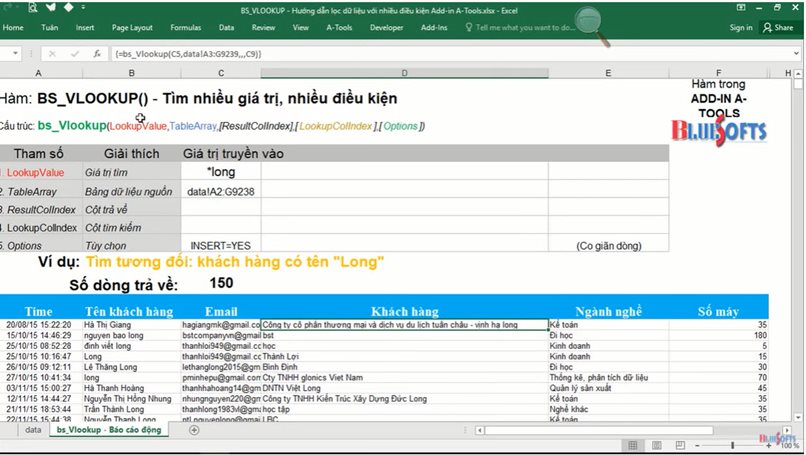
Task: Select column E header
Action: pyautogui.click(x=608, y=74)
